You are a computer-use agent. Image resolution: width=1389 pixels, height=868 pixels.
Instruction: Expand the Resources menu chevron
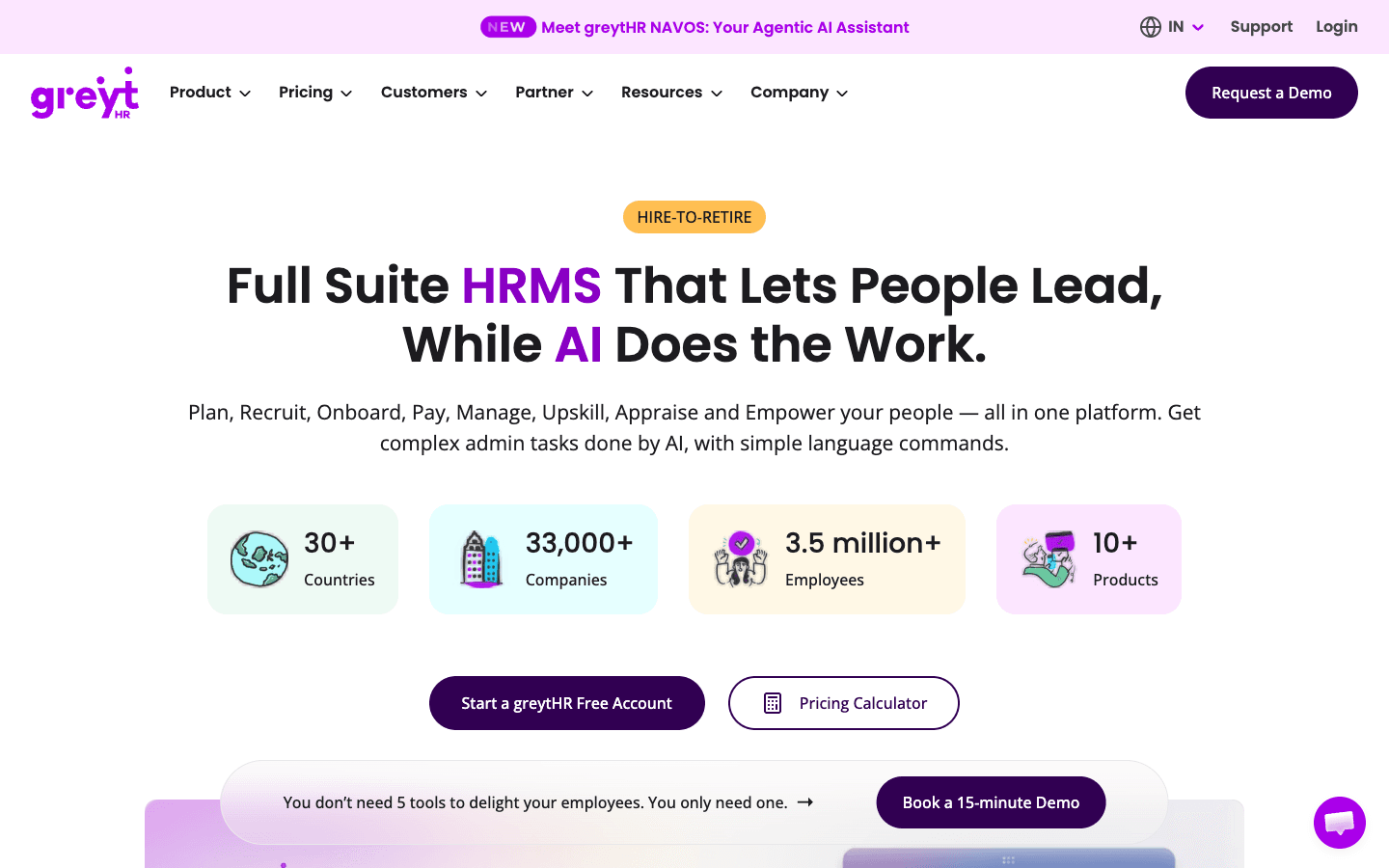tap(717, 94)
